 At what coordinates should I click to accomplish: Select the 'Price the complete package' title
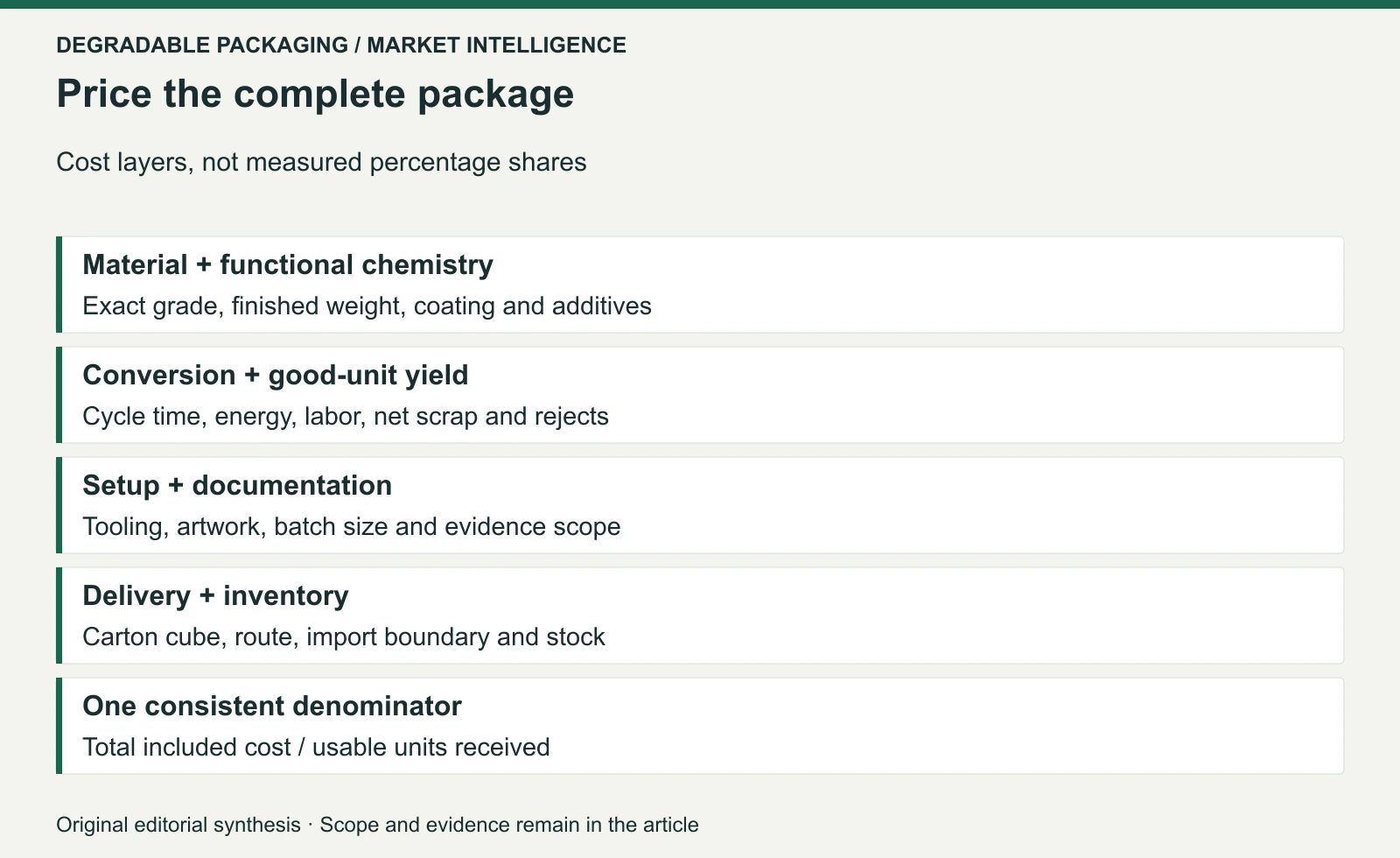pyautogui.click(x=315, y=94)
